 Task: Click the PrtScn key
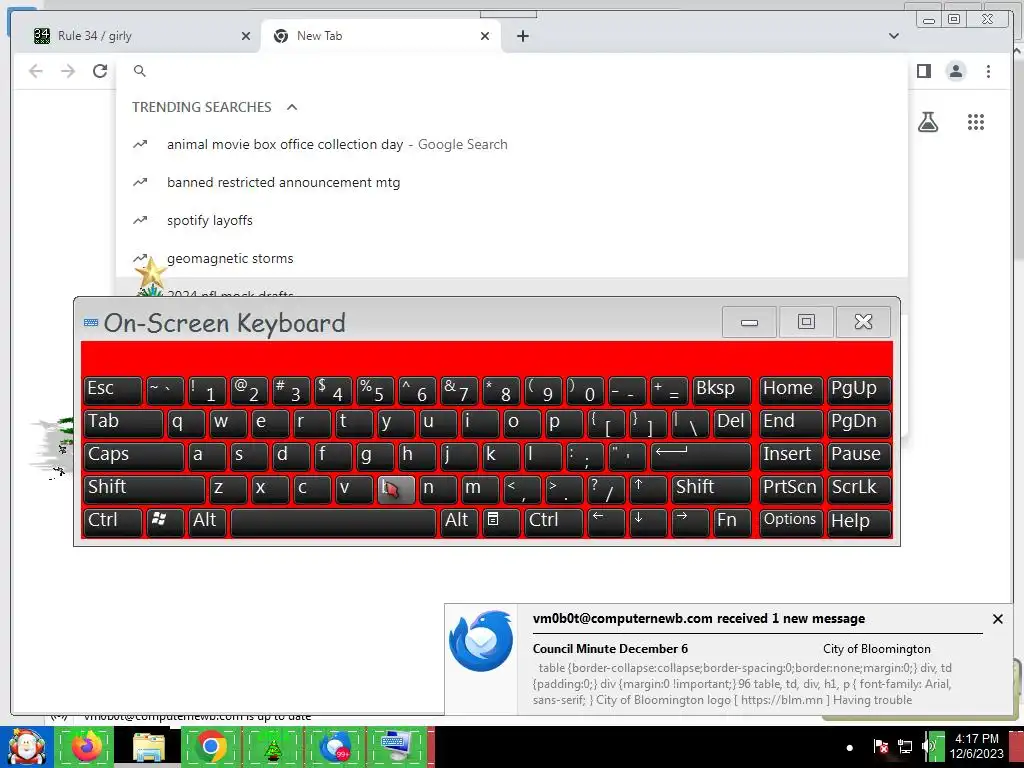[x=790, y=488]
